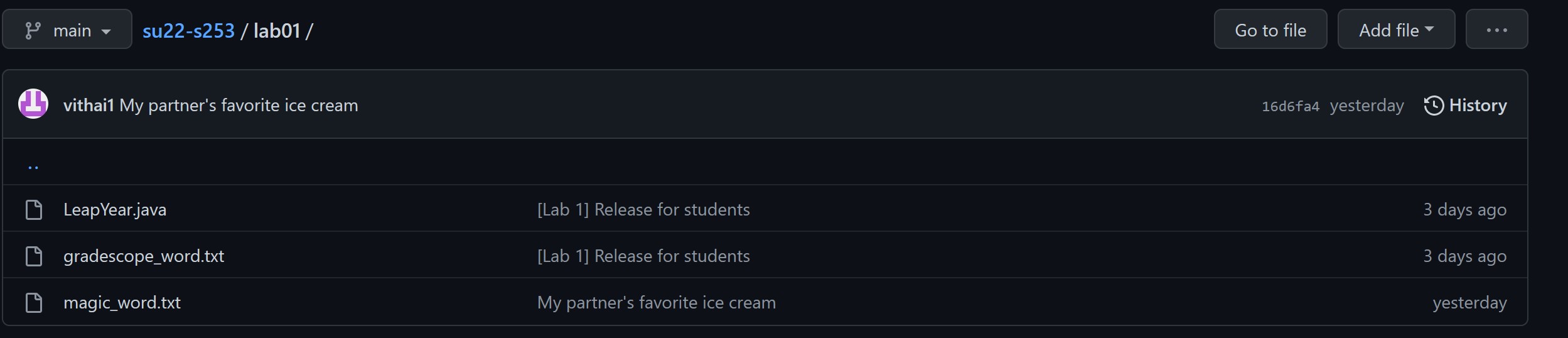Screen dimensions: 1568x338
Task: Open the gradescope_word.txt file
Action: pos(144,256)
